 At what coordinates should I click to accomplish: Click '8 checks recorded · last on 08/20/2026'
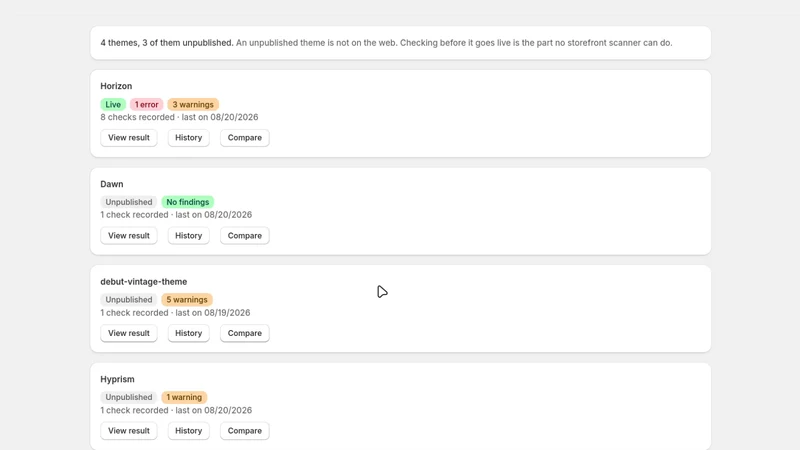[x=179, y=117]
